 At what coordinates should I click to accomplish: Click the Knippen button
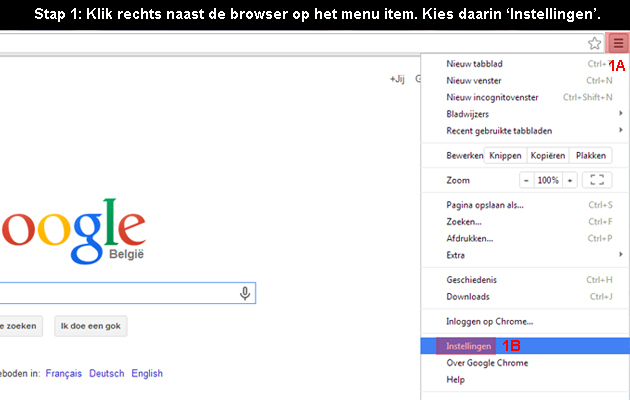click(x=505, y=155)
